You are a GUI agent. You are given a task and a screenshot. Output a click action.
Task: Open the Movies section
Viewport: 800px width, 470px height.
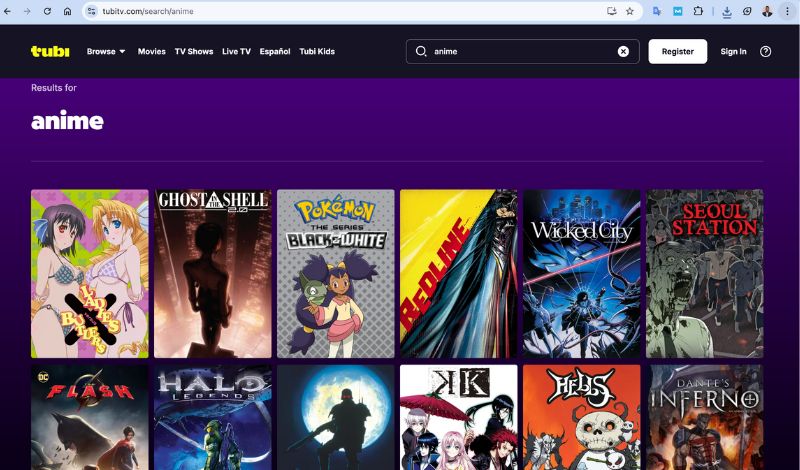click(152, 51)
